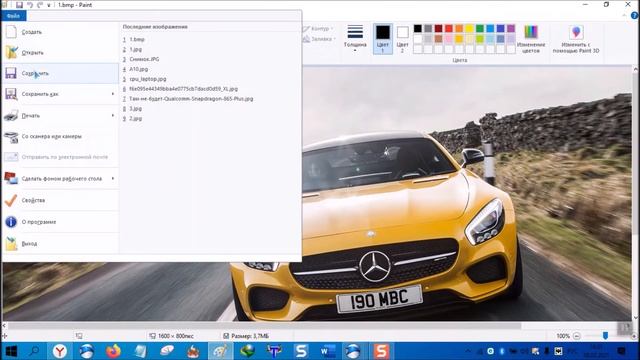Open Yandex browser from the taskbar
This screenshot has width=640, height=360.
point(60,351)
